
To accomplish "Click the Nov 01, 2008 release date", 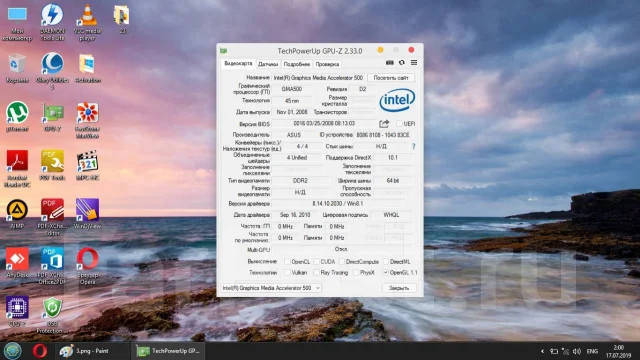I will pyautogui.click(x=292, y=112).
